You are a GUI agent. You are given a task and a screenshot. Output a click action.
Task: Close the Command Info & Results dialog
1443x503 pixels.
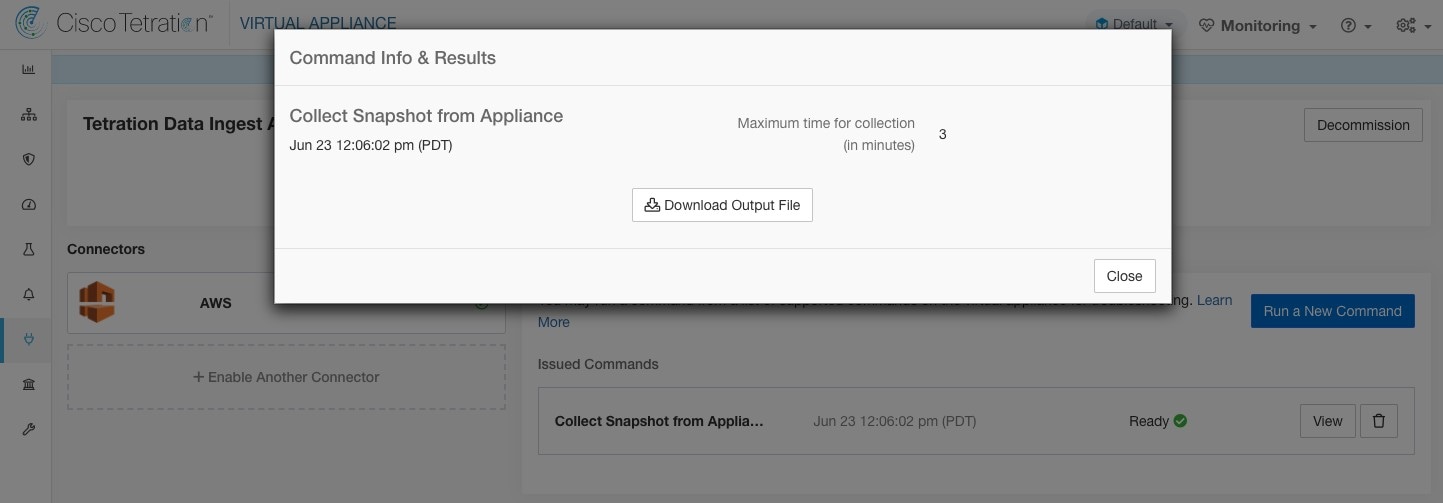(1124, 276)
